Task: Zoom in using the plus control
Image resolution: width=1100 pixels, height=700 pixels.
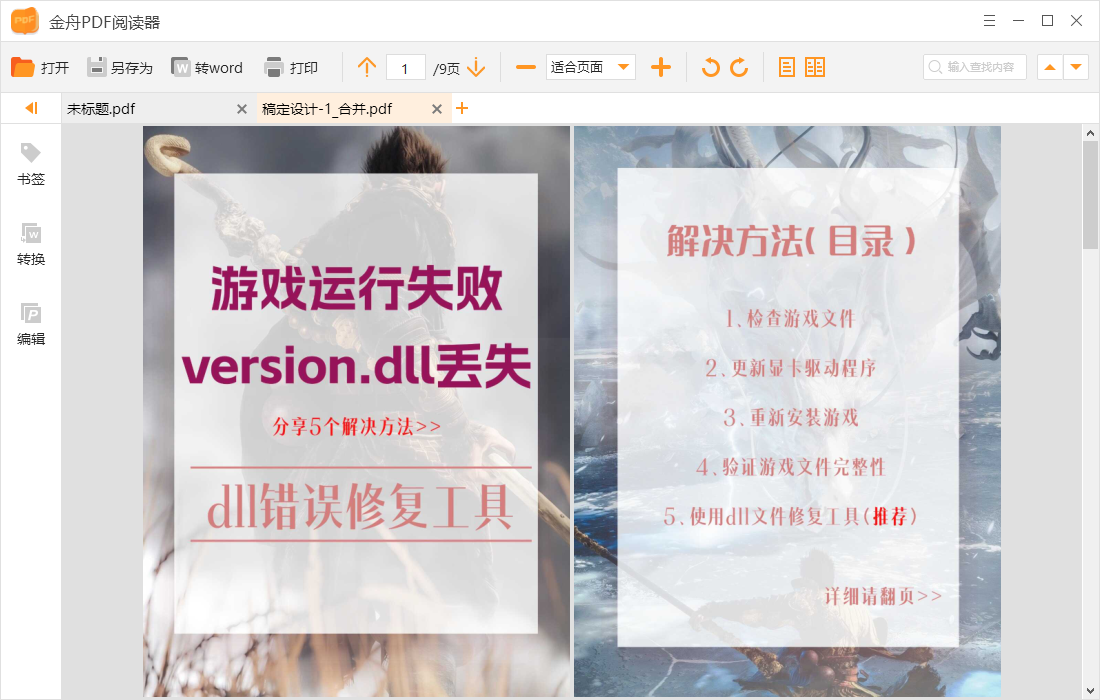Action: [660, 67]
